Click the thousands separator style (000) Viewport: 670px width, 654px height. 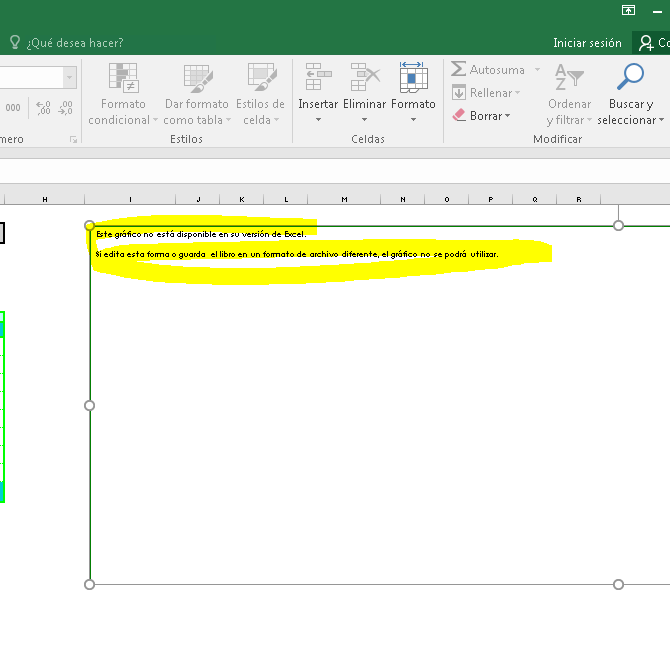tap(13, 108)
